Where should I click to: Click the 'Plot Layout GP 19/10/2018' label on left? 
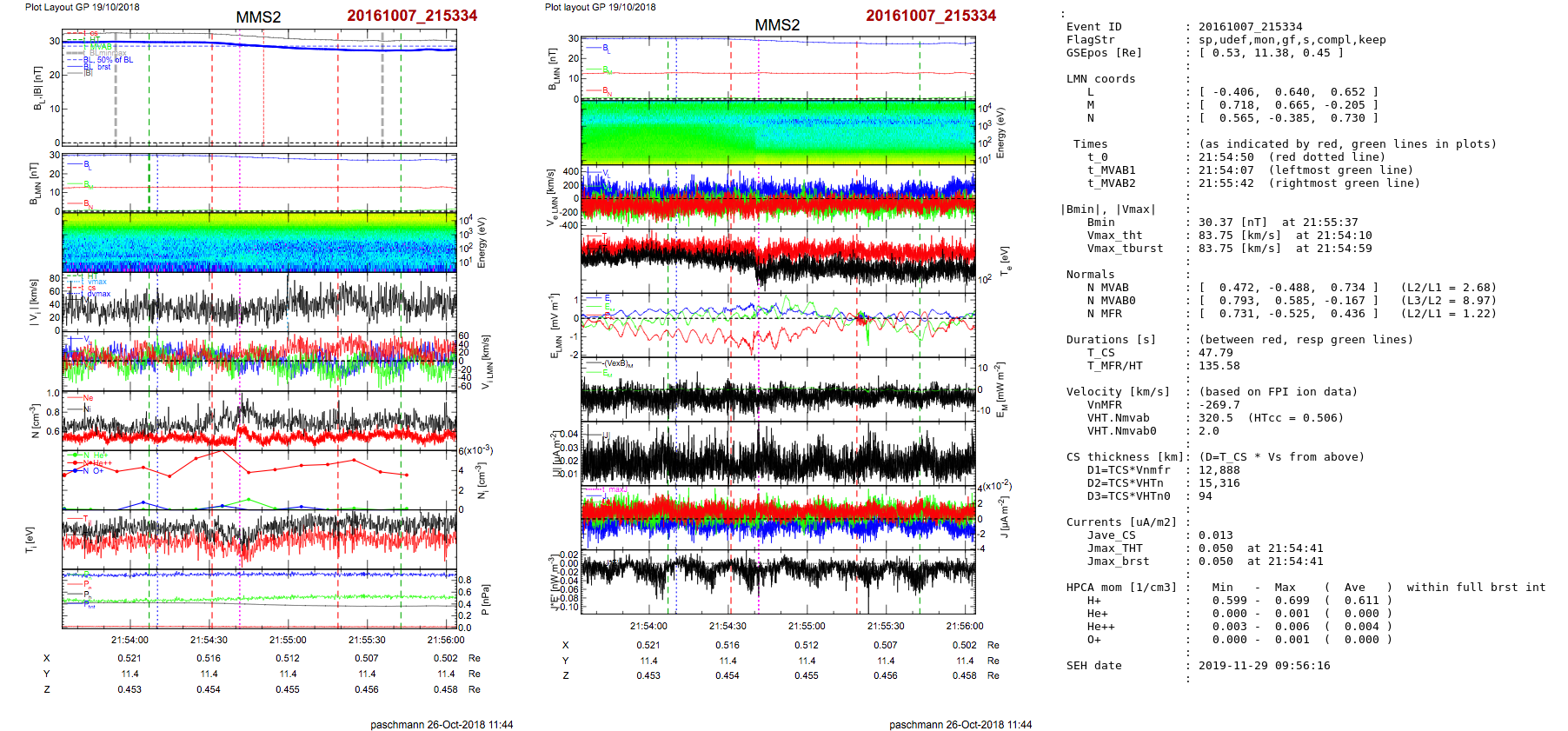82,7
